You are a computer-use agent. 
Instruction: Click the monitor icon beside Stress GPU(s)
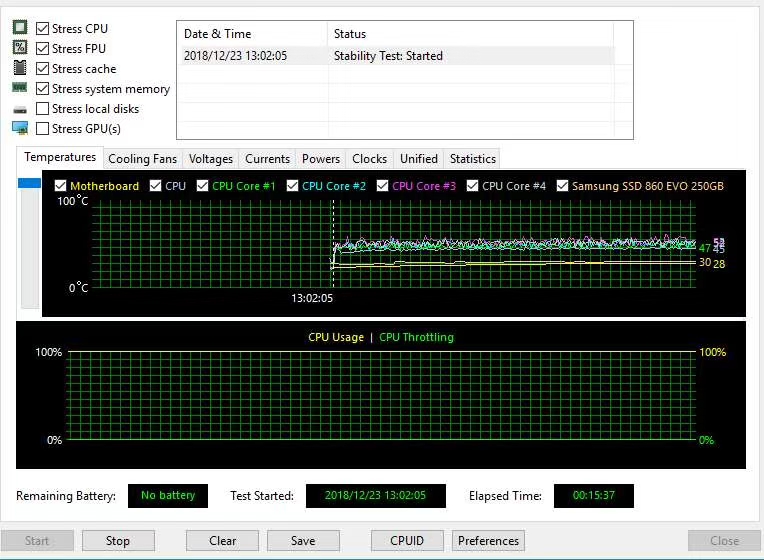tap(20, 128)
